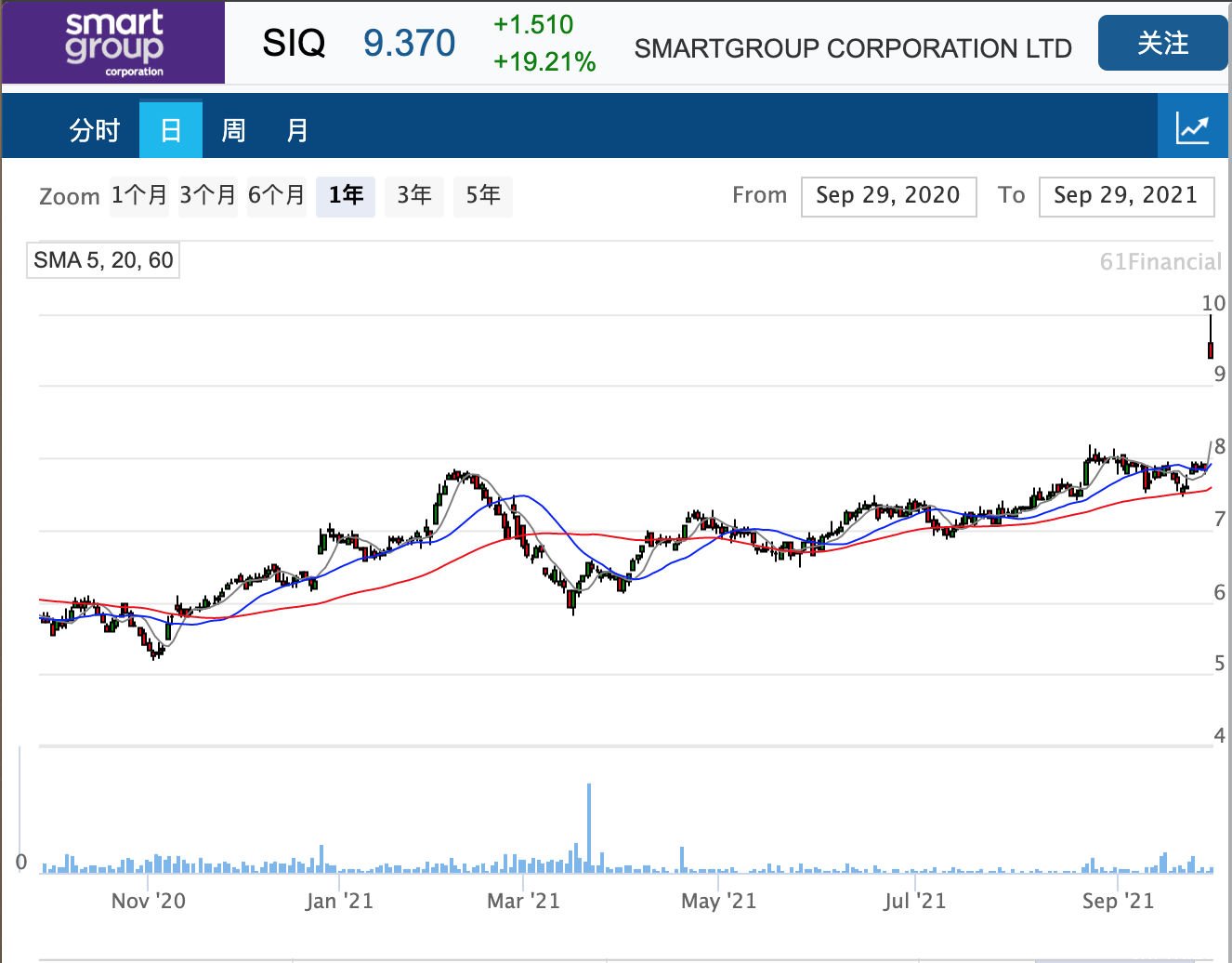Click the 关注 follow button
The height and width of the screenshot is (963, 1232).
click(x=1162, y=43)
